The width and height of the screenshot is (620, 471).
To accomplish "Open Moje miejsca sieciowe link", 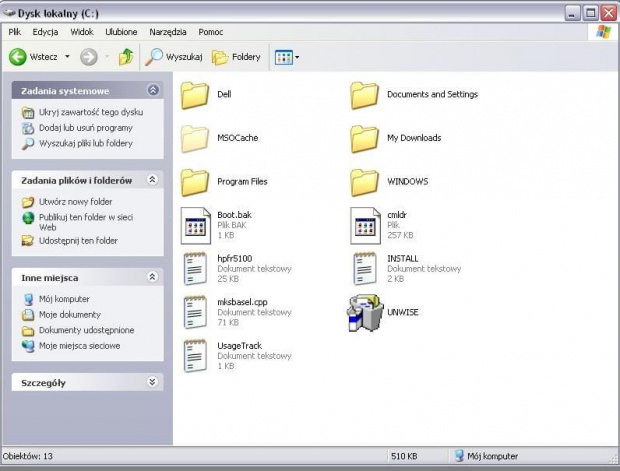I will click(x=79, y=346).
